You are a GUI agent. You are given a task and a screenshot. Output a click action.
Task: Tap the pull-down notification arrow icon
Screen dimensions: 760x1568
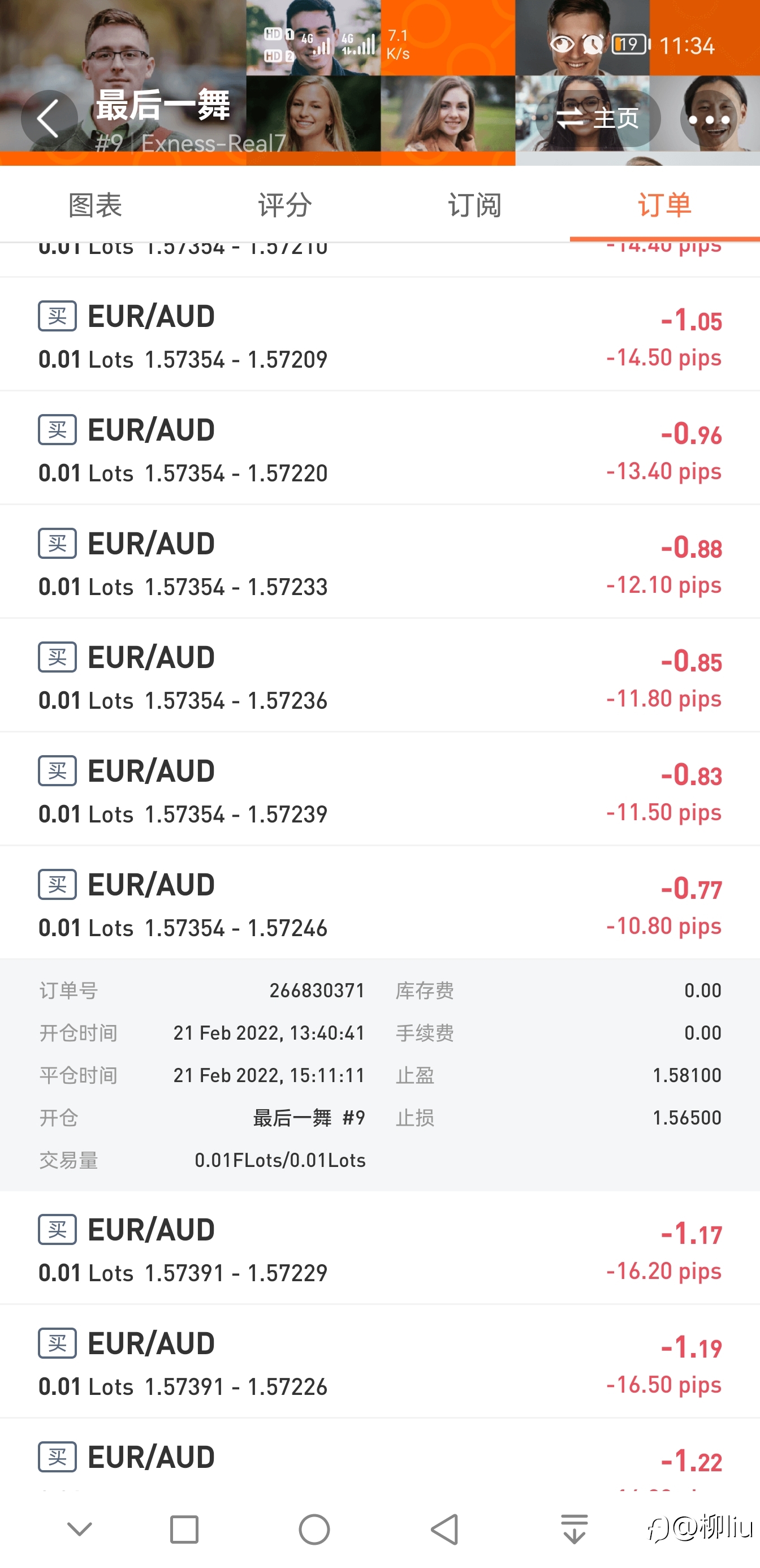coord(575,1528)
